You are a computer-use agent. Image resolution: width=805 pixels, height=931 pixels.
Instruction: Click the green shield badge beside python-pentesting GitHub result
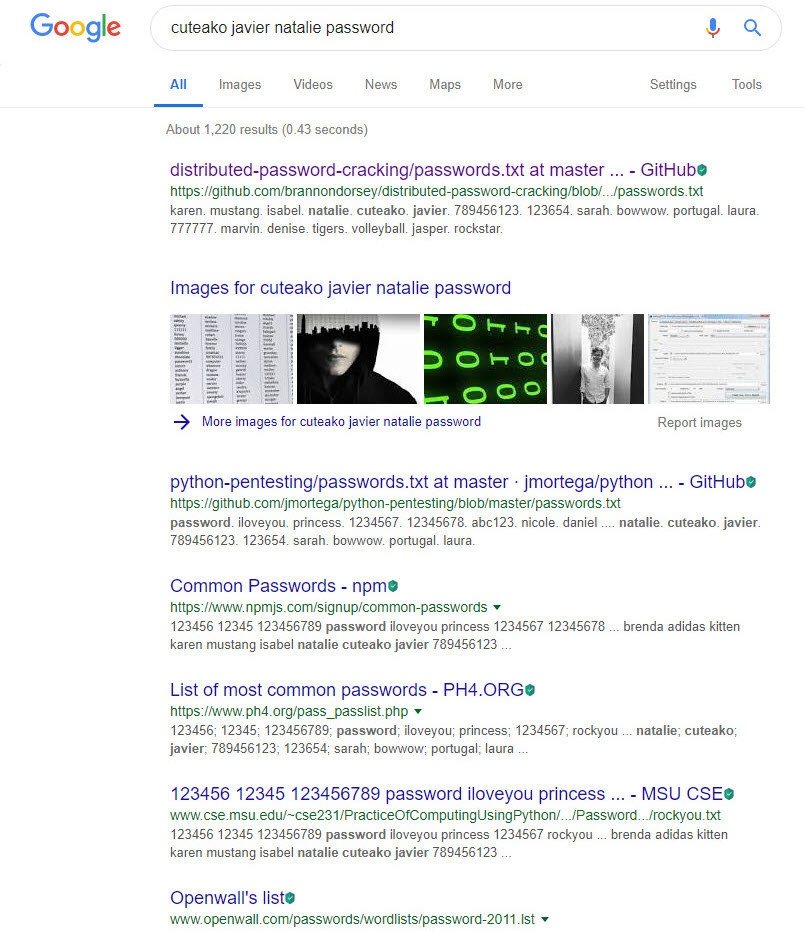click(x=750, y=482)
